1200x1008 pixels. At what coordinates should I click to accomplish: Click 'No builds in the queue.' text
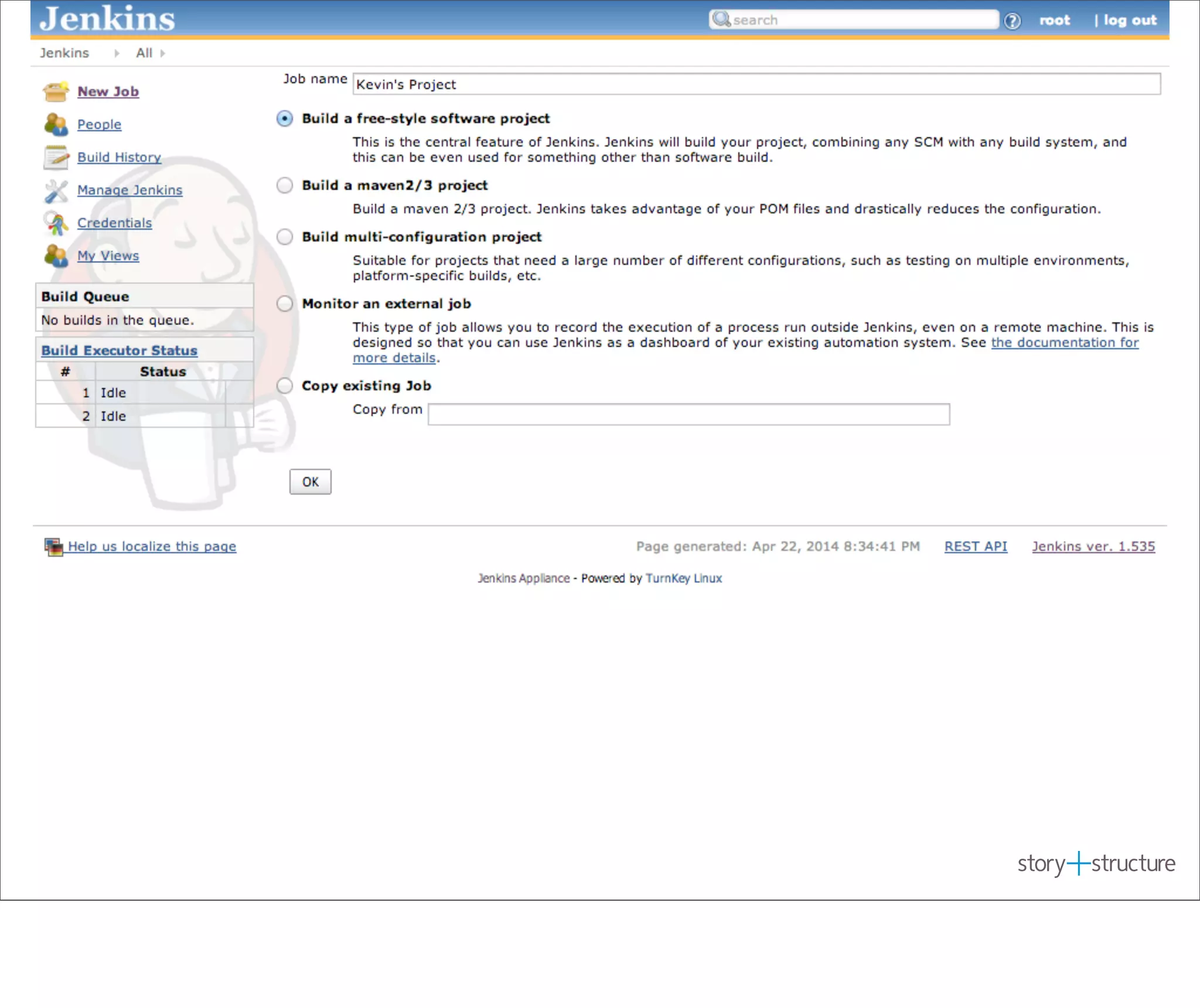tap(117, 320)
